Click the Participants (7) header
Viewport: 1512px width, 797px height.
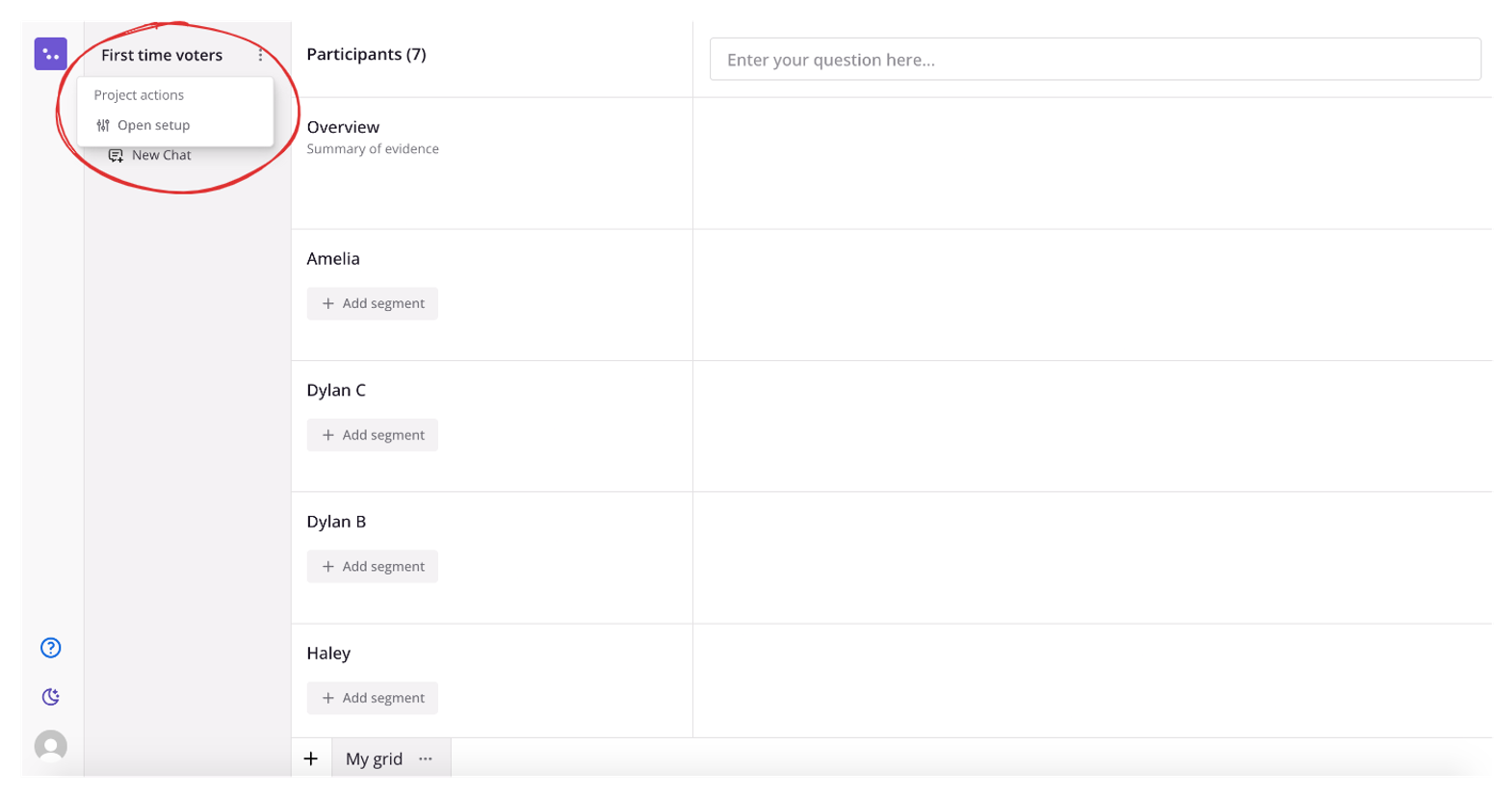coord(366,54)
